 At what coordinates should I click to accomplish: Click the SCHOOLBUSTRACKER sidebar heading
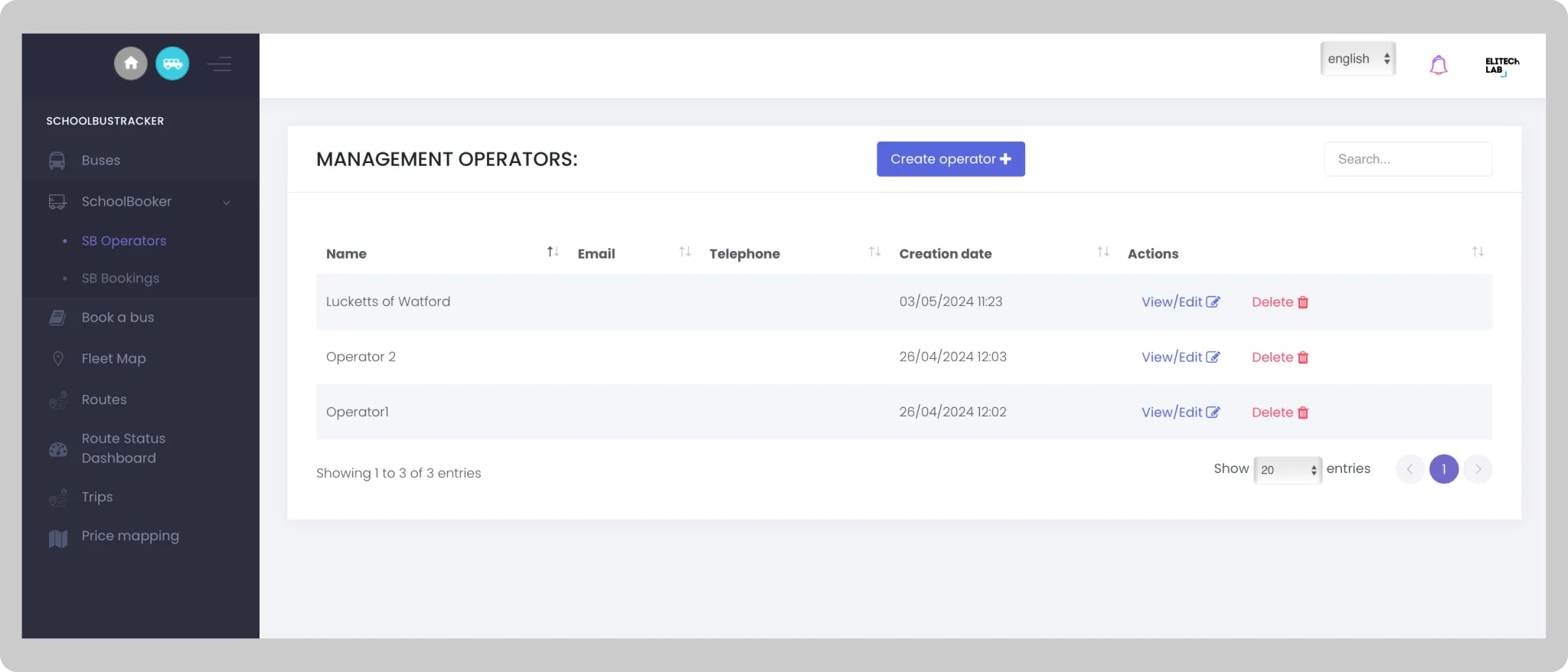point(105,121)
